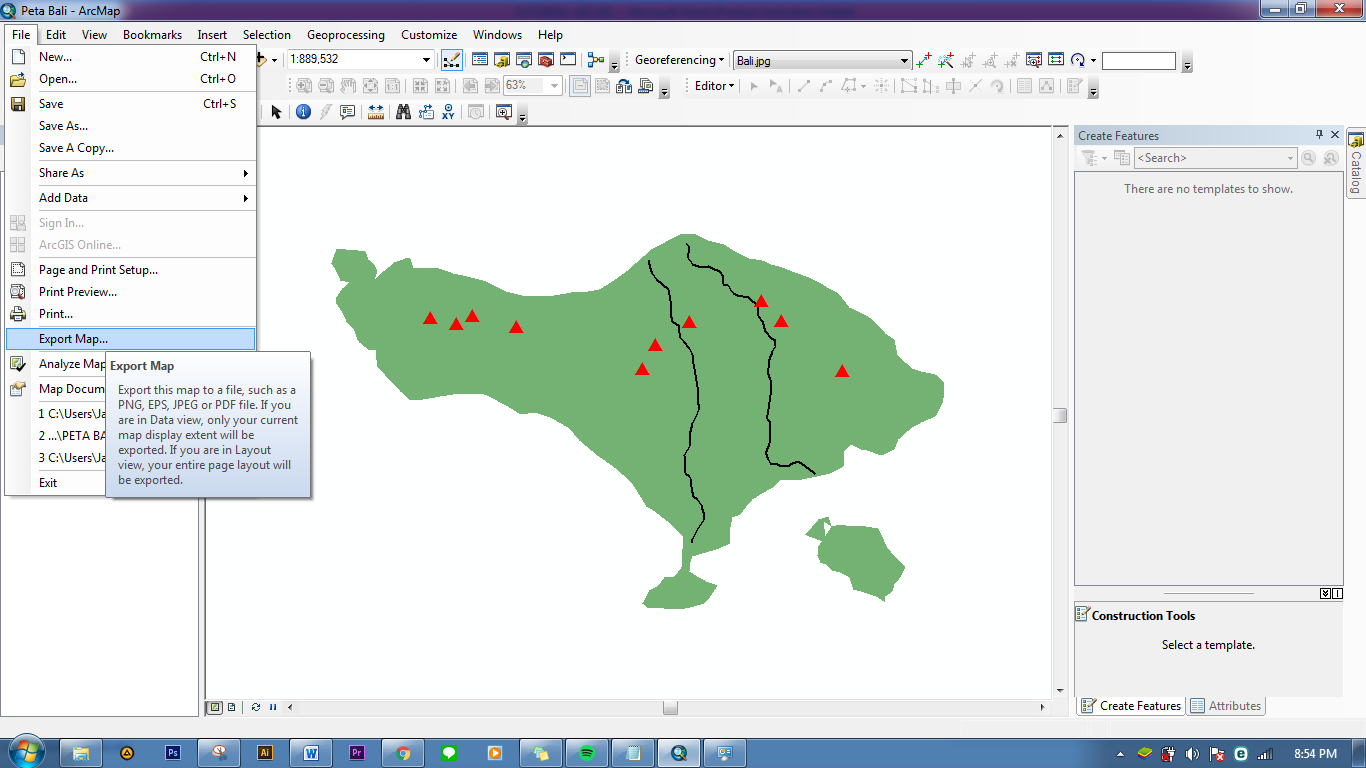
Task: Pause map drawing
Action: pos(272,707)
